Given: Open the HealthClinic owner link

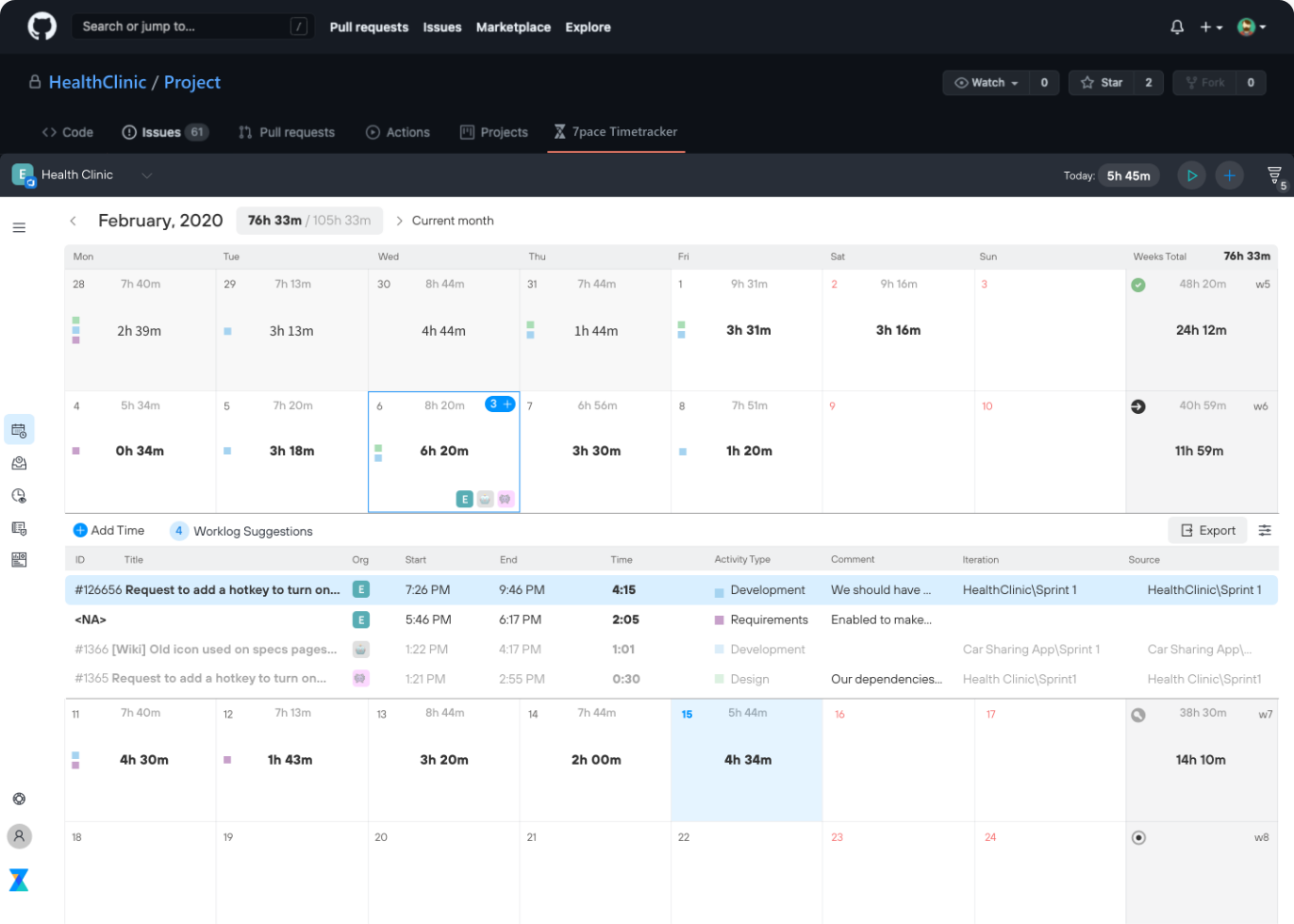Looking at the screenshot, I should point(97,82).
